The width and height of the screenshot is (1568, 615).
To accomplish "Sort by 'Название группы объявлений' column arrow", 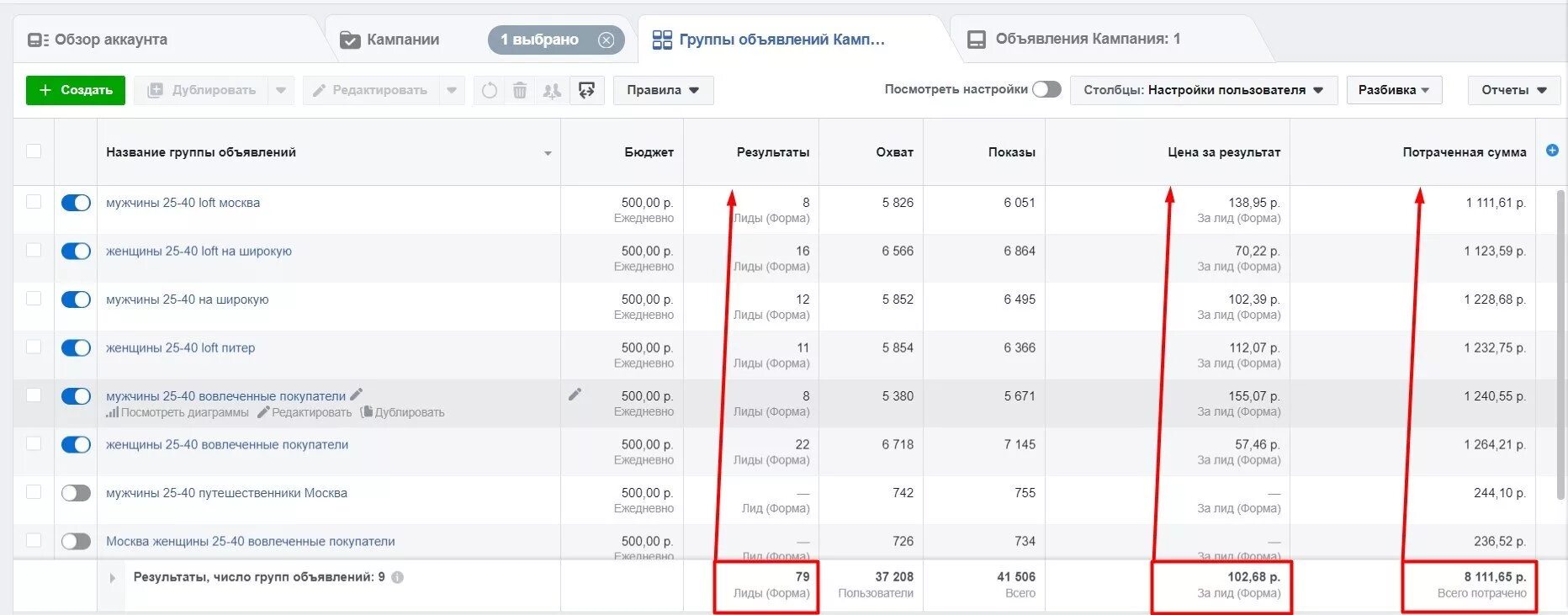I will click(548, 153).
